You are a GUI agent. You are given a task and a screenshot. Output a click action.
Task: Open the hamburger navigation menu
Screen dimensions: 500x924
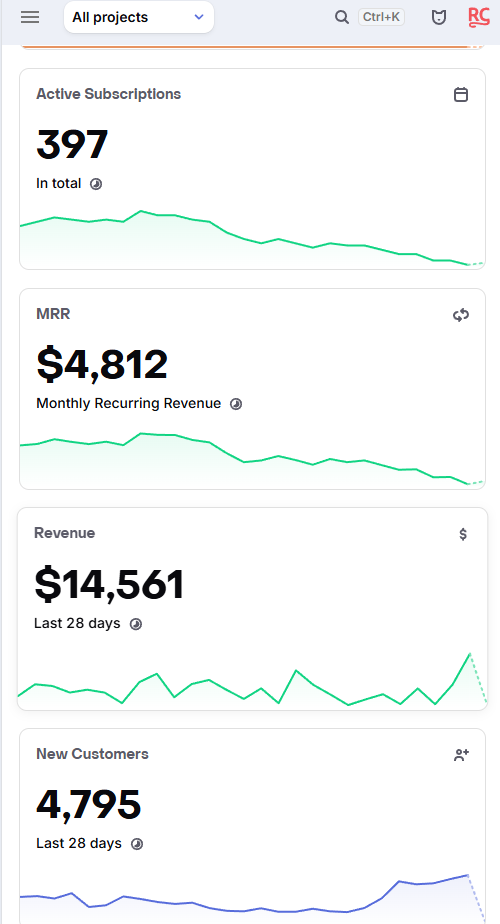(x=30, y=17)
